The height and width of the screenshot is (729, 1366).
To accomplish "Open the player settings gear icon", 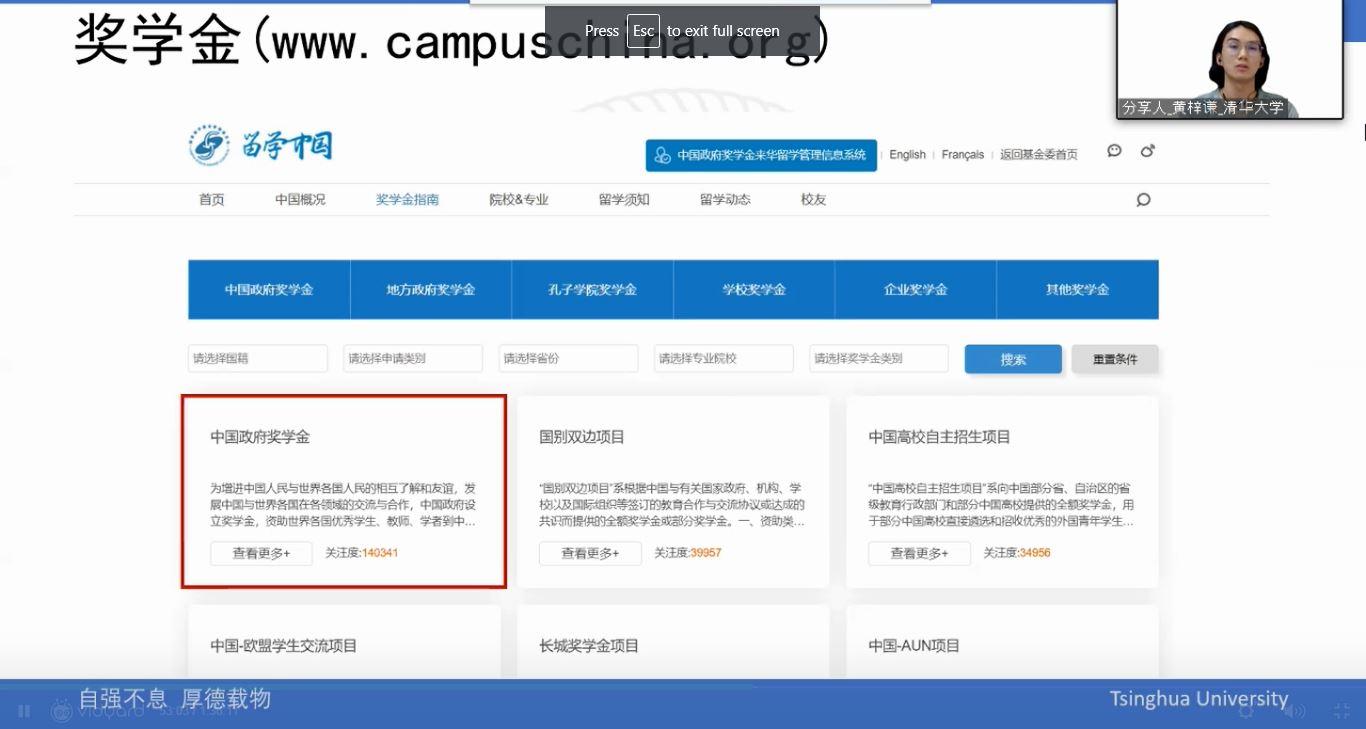I will point(1246,711).
